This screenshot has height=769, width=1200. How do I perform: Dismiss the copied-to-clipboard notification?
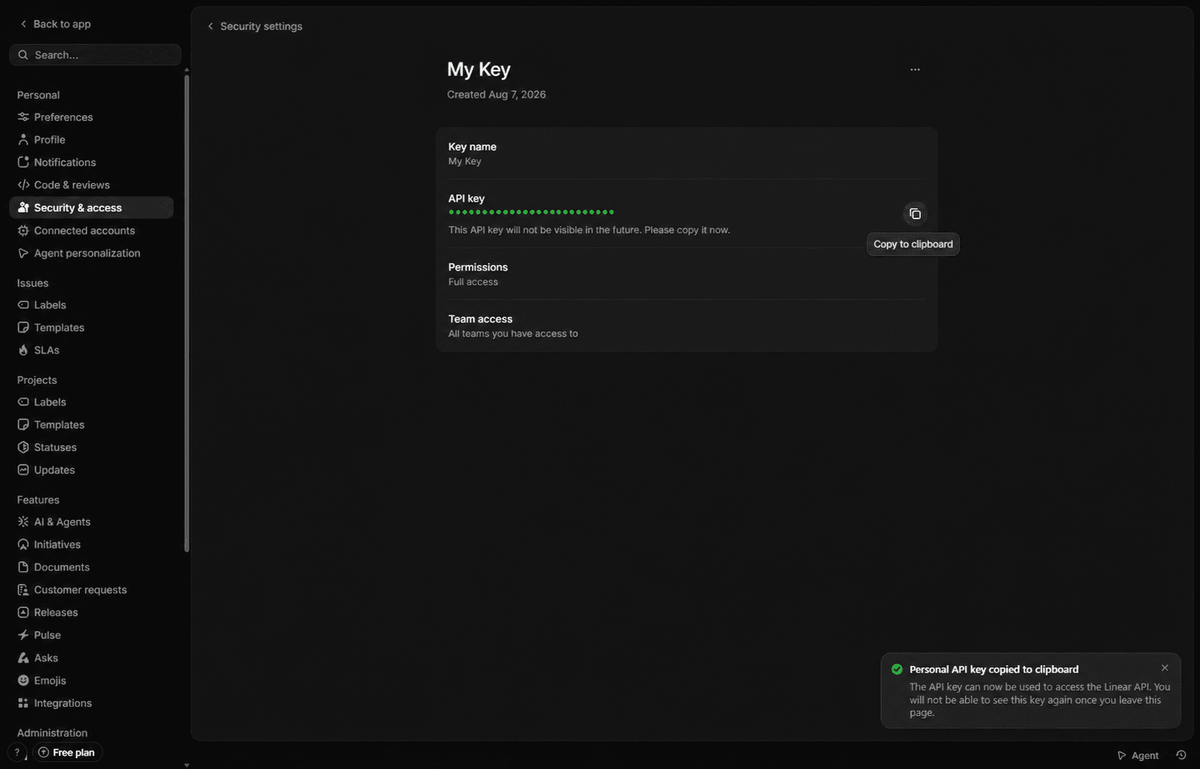click(x=1164, y=668)
